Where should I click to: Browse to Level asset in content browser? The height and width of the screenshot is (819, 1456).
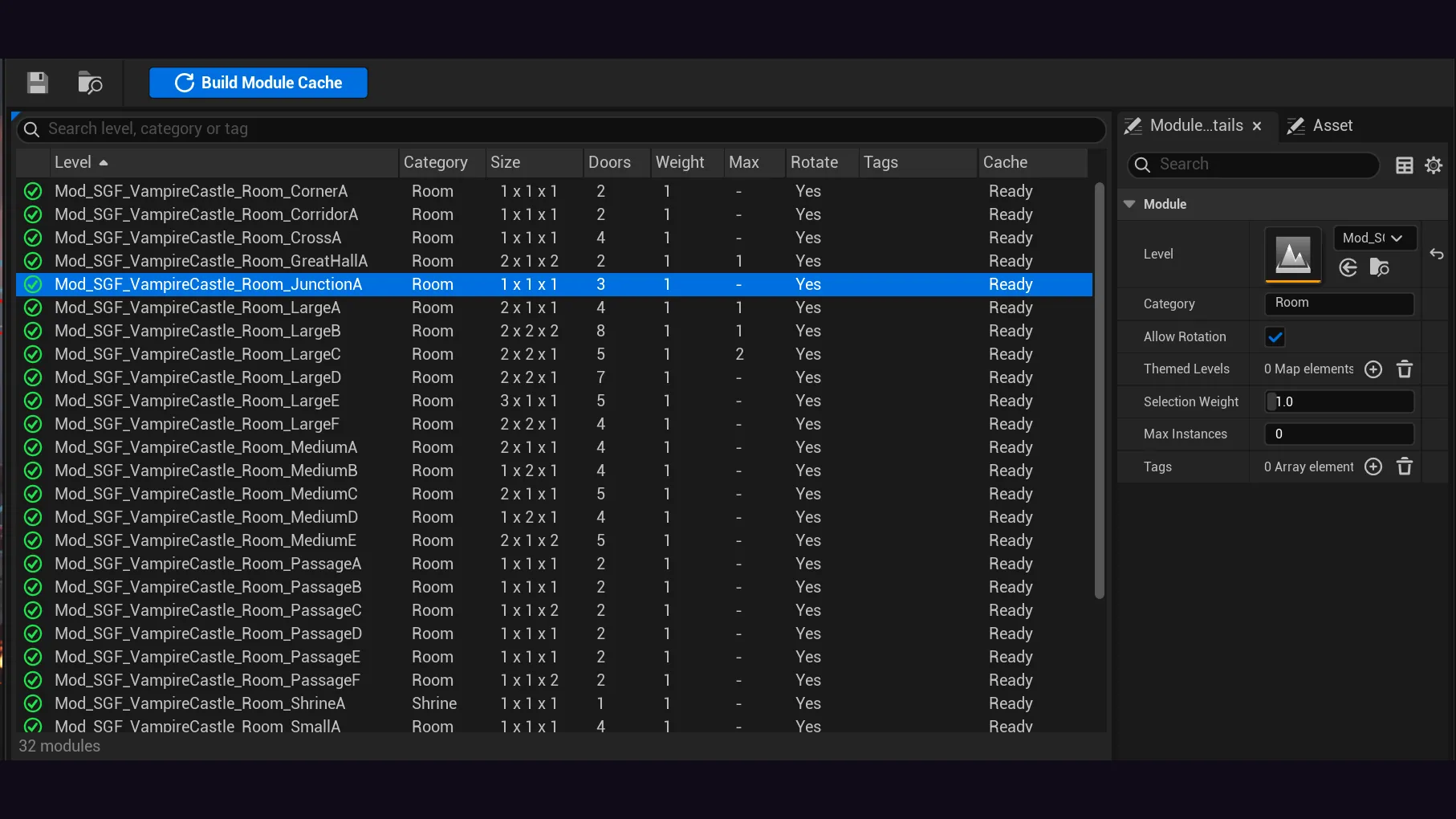[1379, 267]
